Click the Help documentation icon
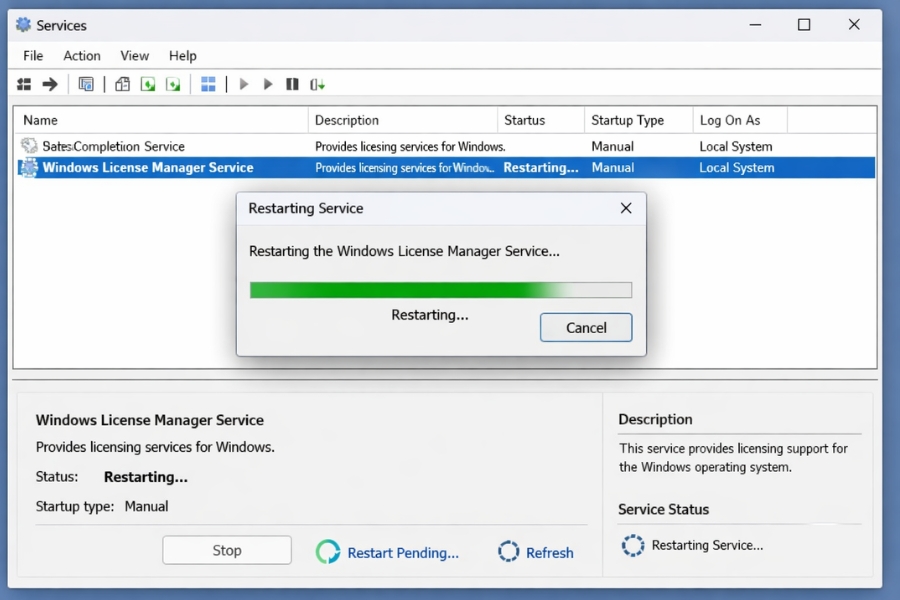This screenshot has width=900, height=600. pyautogui.click(x=172, y=84)
